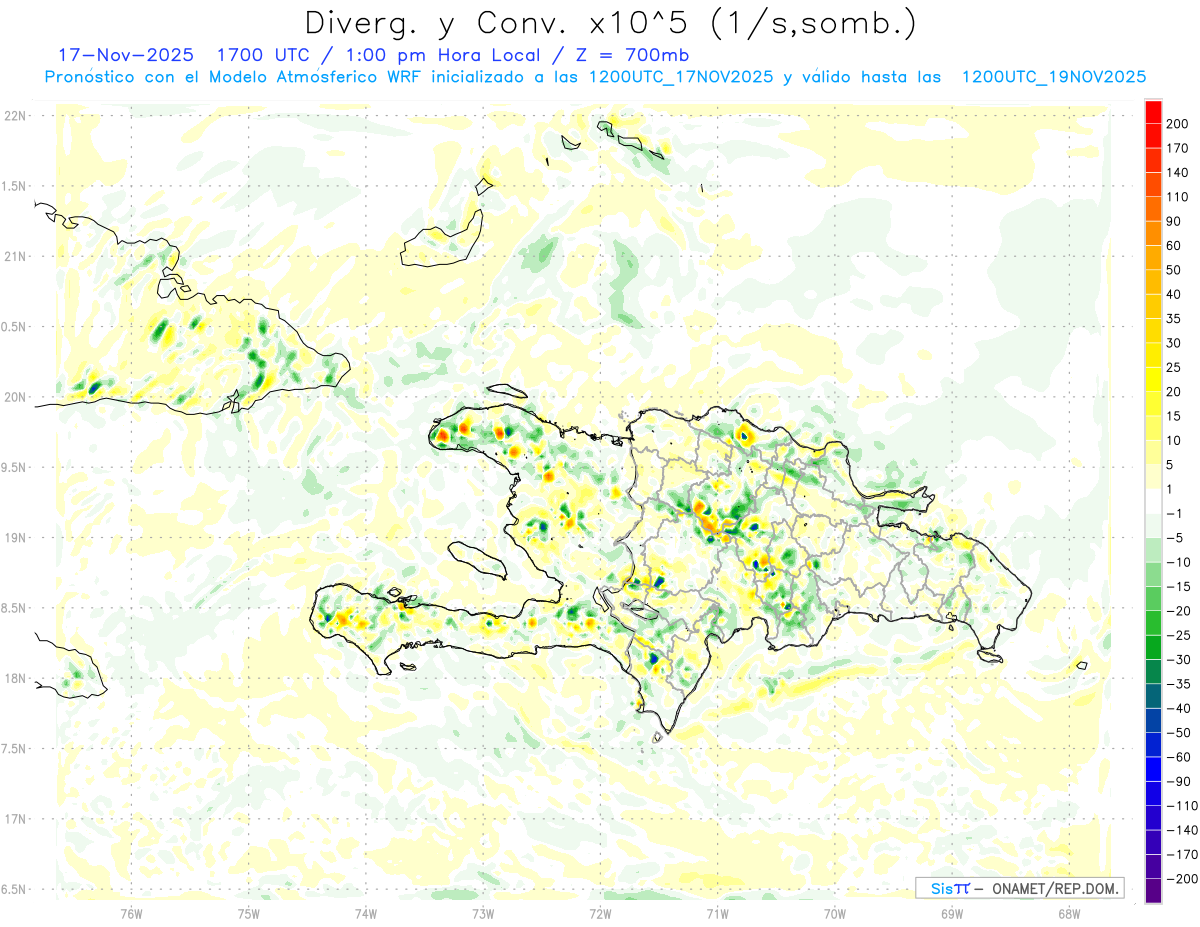Image resolution: width=1200 pixels, height=927 pixels.
Task: Click the white swatch between 1 and -1
Action: coord(1153,500)
